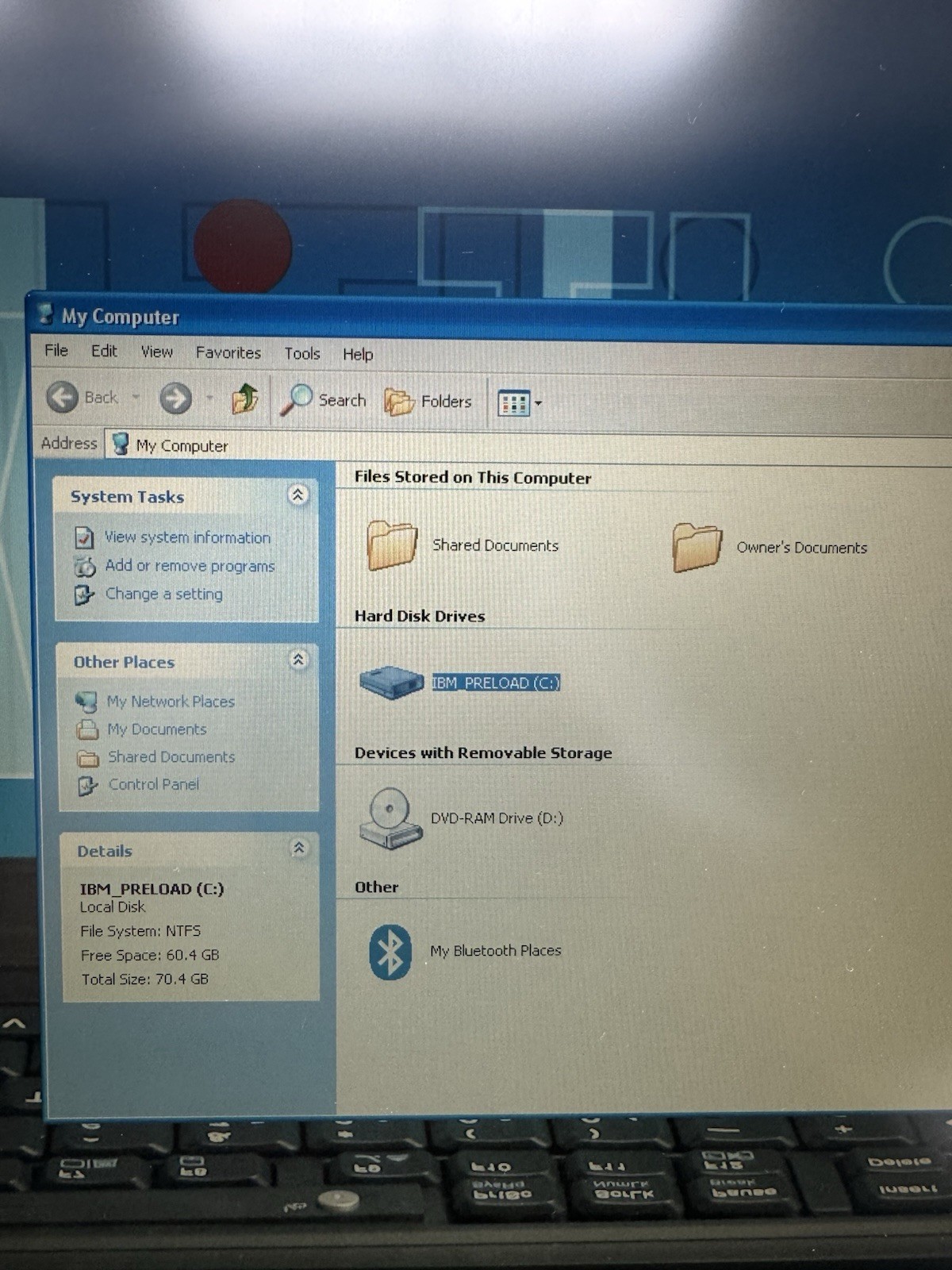952x1270 pixels.
Task: Click the My Documents sidebar icon
Action: (87, 729)
